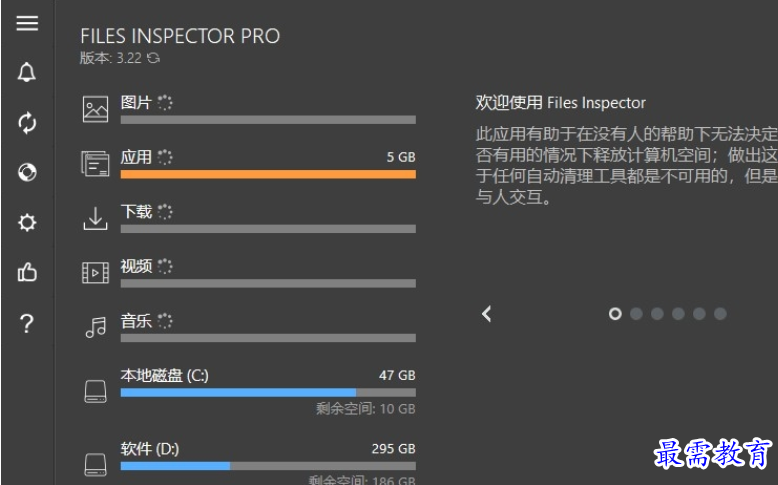Select the 音乐 music category
This screenshot has width=778, height=485.
pos(249,328)
